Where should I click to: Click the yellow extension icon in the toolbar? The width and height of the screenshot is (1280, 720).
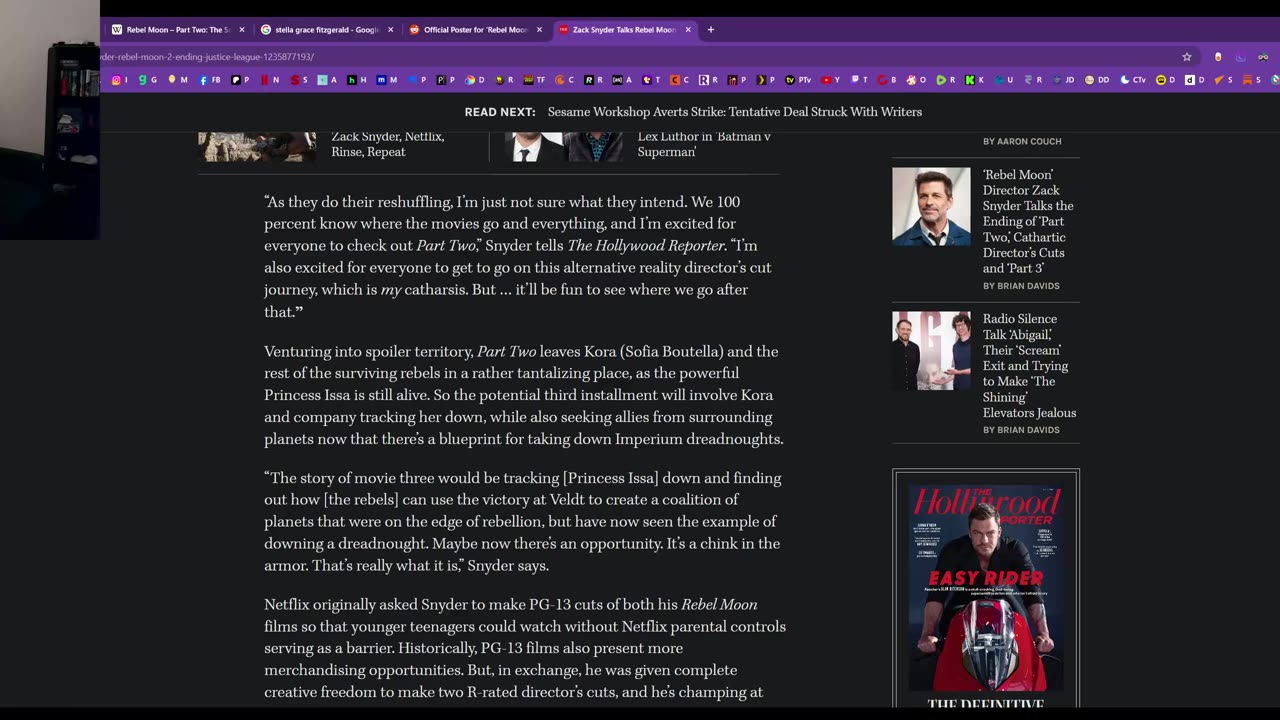[x=1218, y=57]
